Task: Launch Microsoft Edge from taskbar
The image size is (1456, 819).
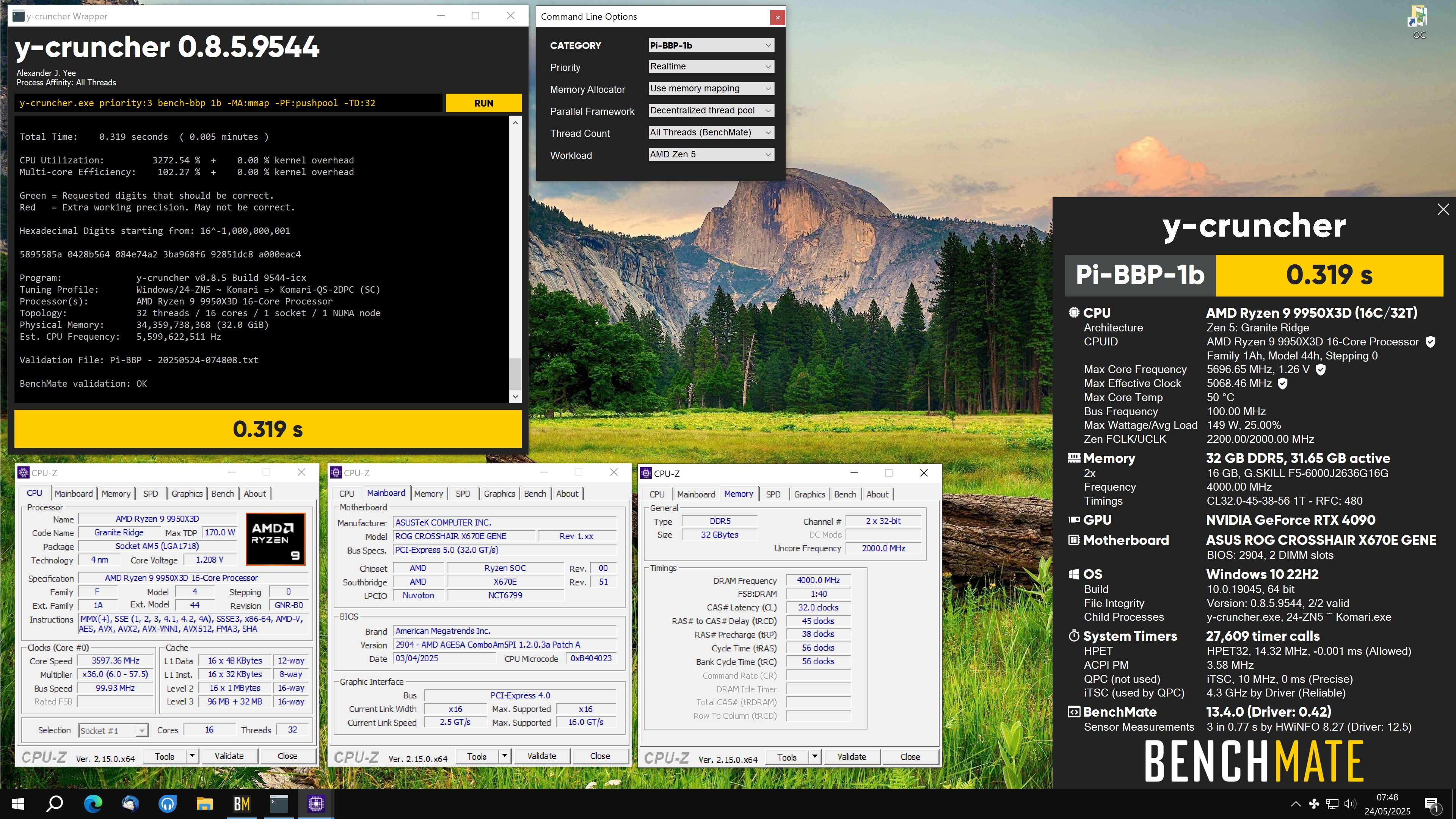Action: point(93,803)
